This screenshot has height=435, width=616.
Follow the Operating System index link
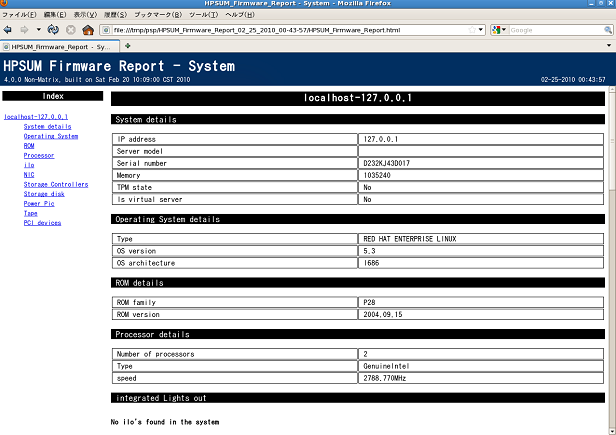point(51,136)
